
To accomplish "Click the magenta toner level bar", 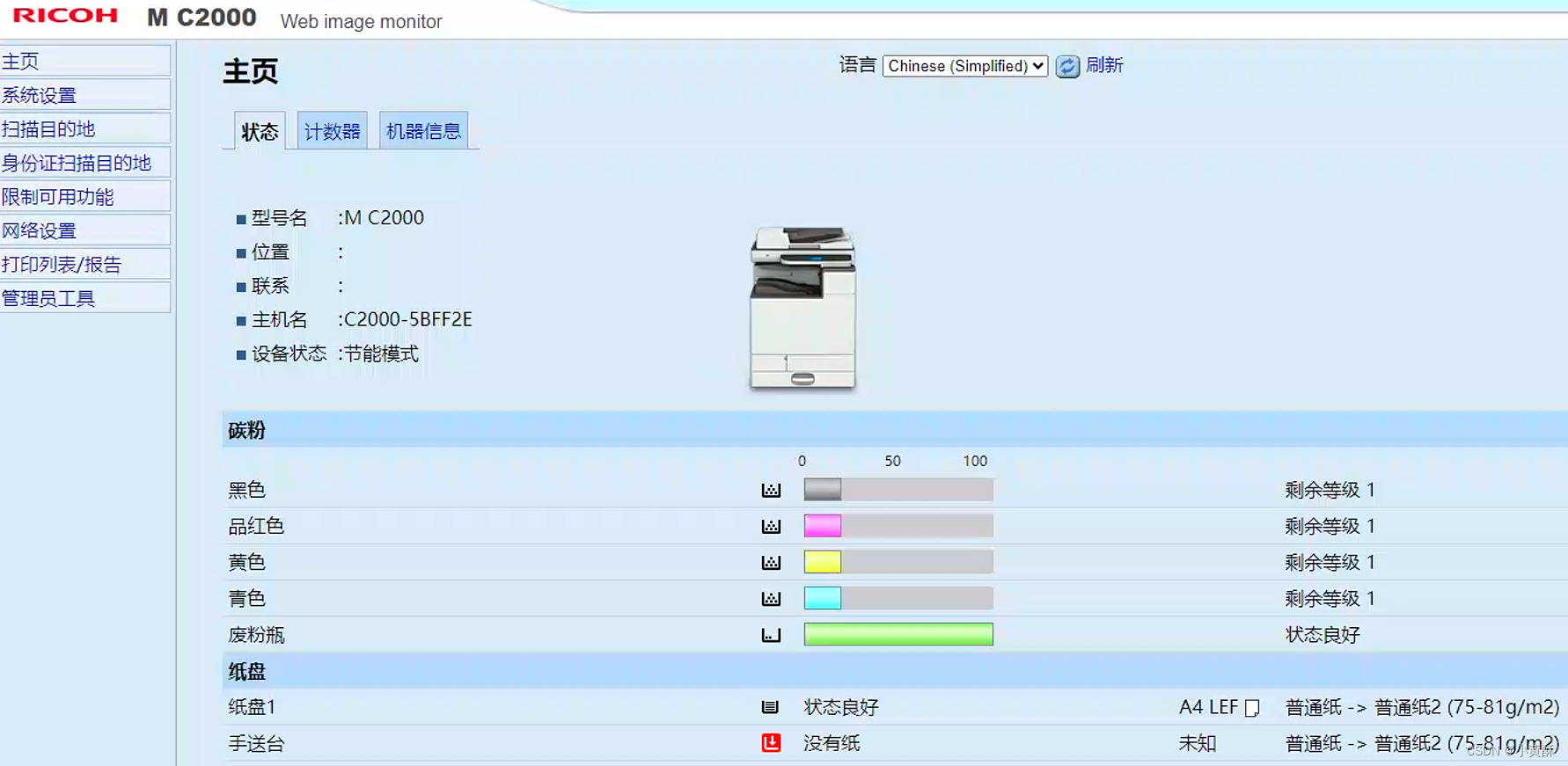I will coord(898,526).
